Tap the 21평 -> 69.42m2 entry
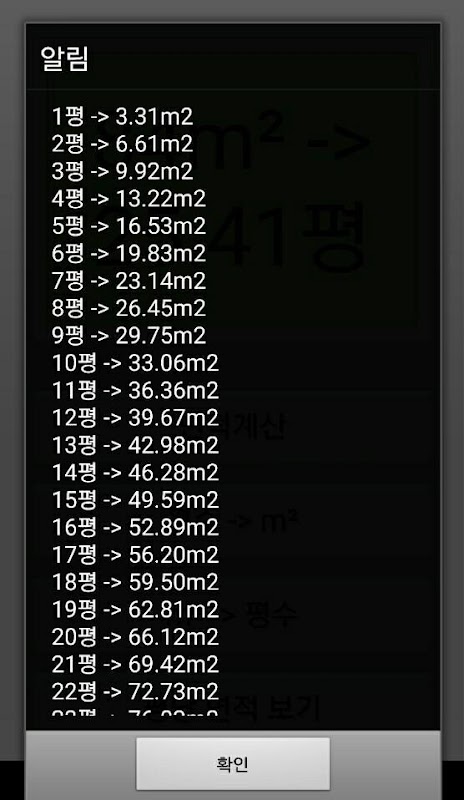464x800 pixels. 135,664
